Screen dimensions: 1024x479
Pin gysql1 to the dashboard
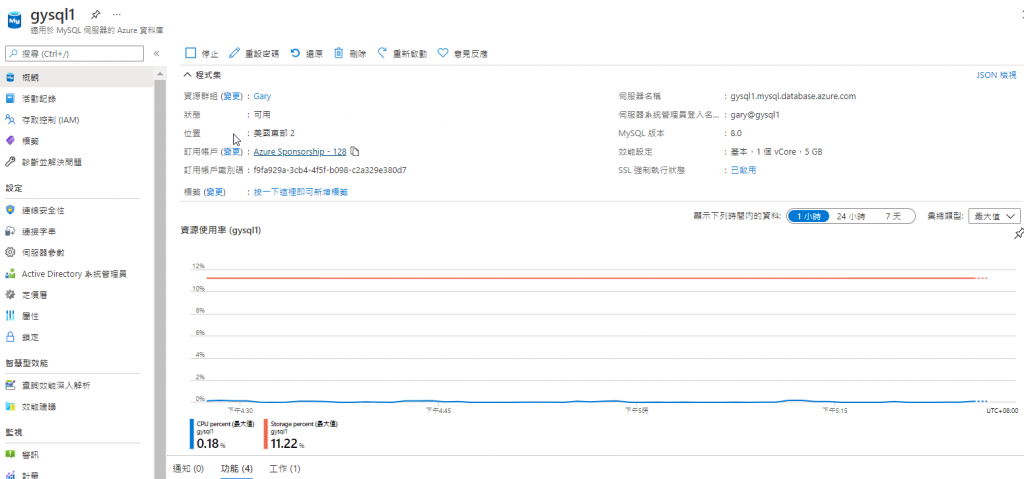point(95,14)
